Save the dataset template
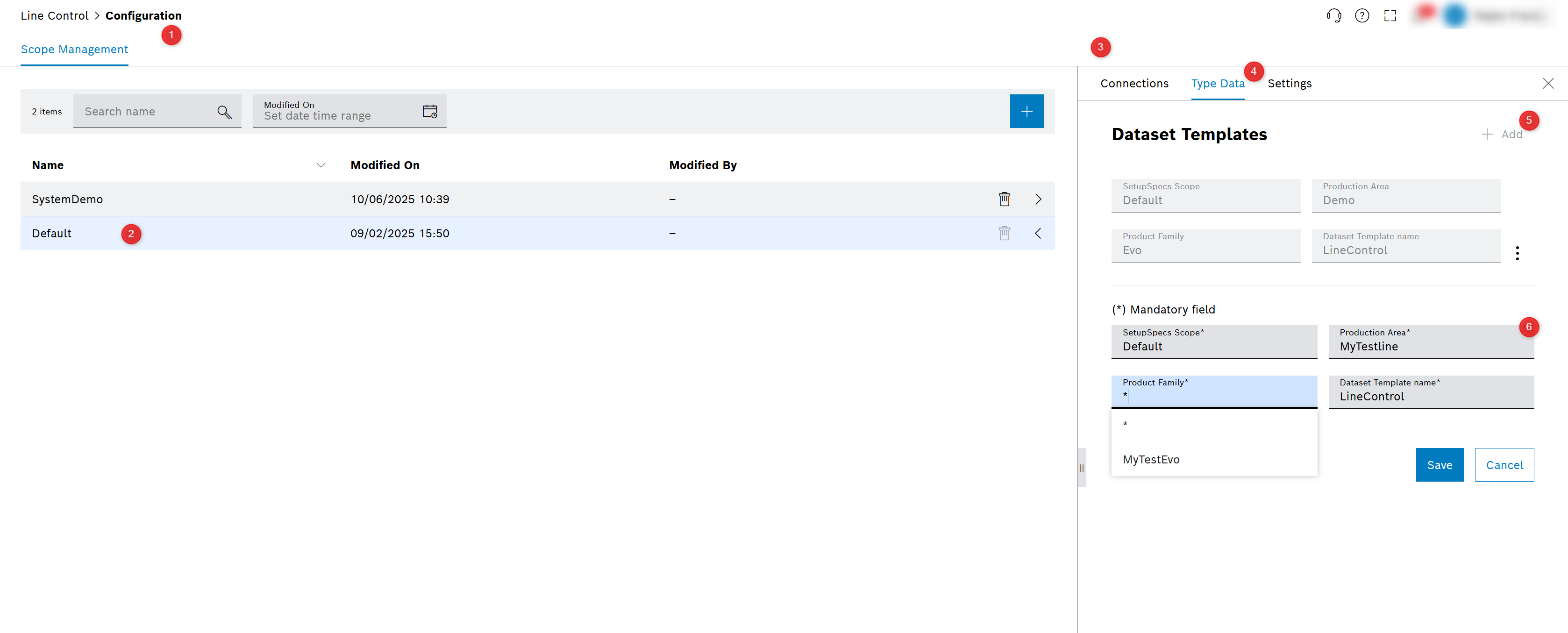This screenshot has width=1568, height=633. 1439,464
